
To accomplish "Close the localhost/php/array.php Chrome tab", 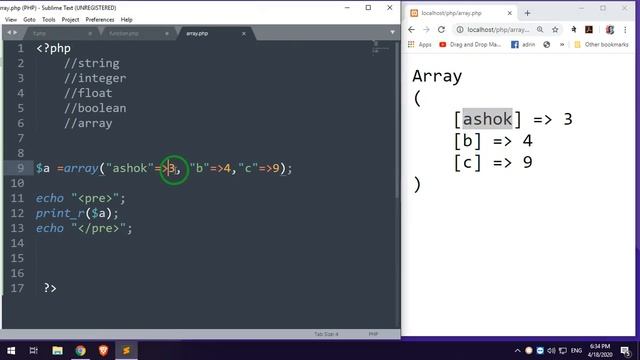I will coord(509,13).
